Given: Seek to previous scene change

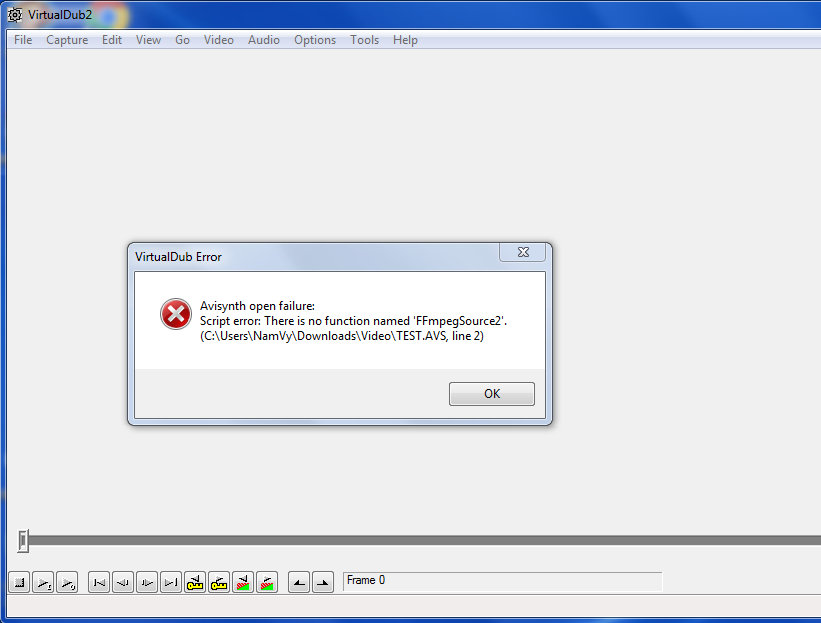Looking at the screenshot, I should click(243, 582).
